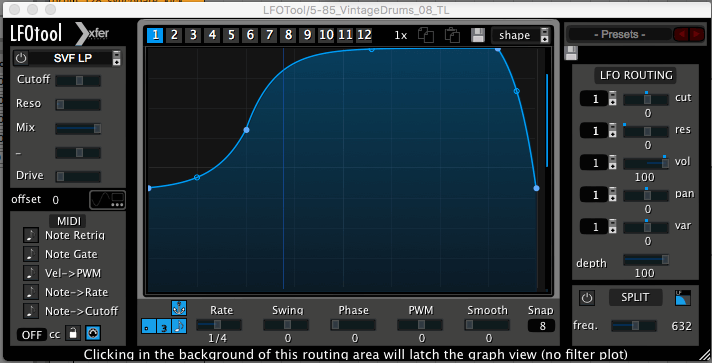This screenshot has width=712, height=363.
Task: Click the xfer logo
Action: click(x=93, y=34)
